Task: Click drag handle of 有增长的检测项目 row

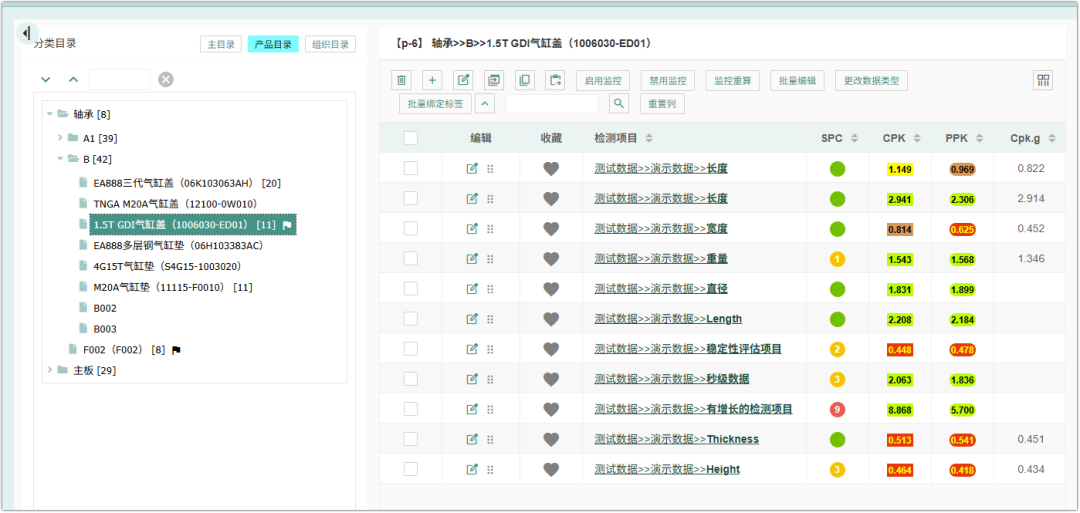Action: click(x=490, y=409)
